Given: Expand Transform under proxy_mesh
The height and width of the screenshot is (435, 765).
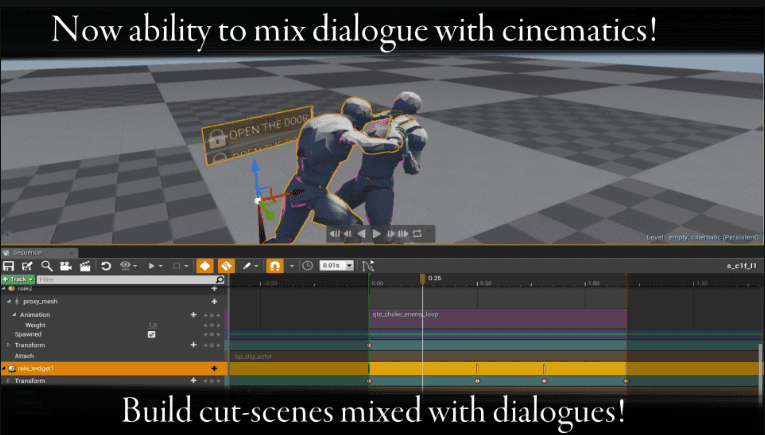Looking at the screenshot, I should (x=8, y=345).
